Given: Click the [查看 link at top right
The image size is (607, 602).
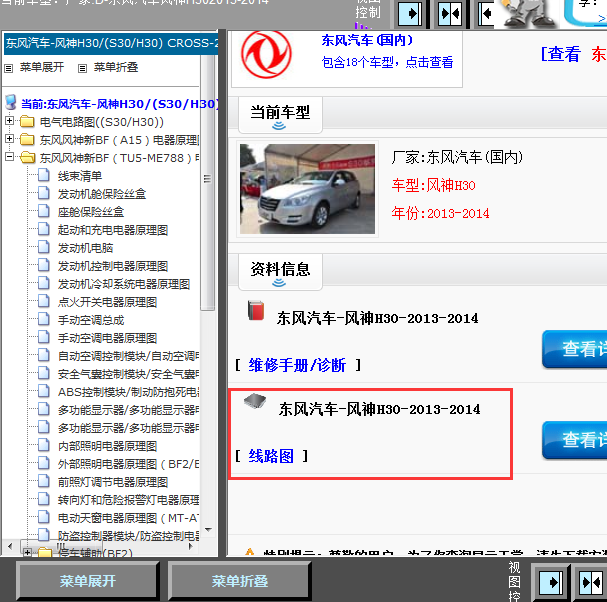Looking at the screenshot, I should (561, 54).
